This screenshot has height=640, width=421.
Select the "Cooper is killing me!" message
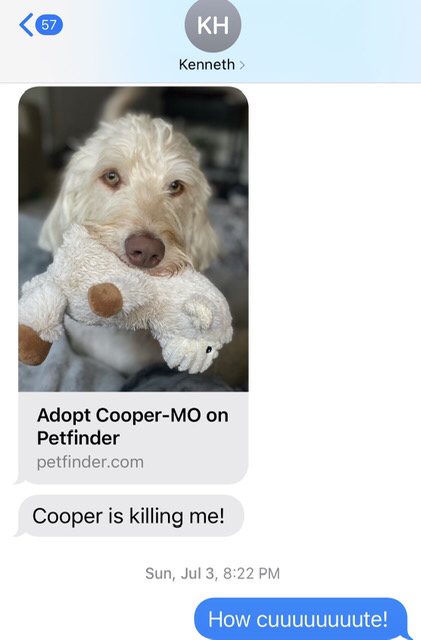tap(131, 516)
